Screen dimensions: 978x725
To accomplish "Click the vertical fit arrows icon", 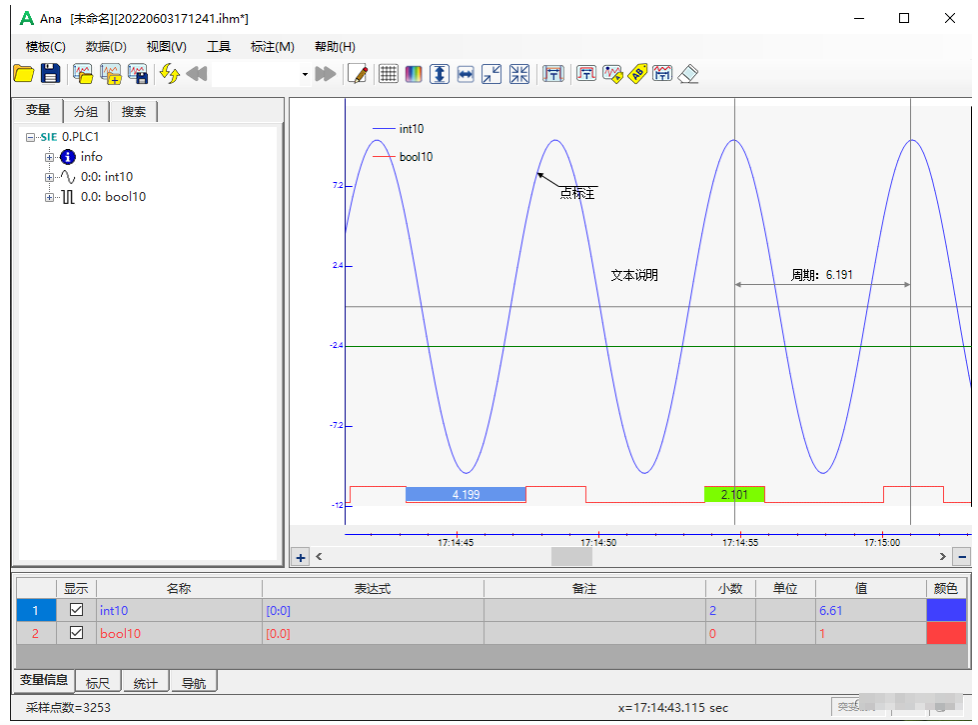I will coord(439,74).
